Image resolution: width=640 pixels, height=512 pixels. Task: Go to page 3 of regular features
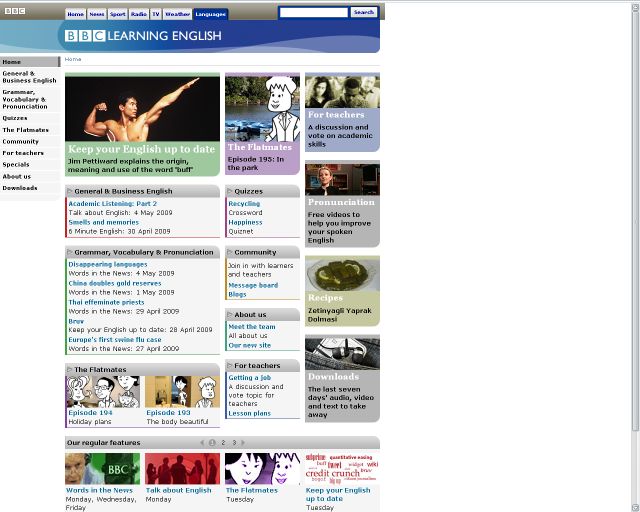coord(234,443)
